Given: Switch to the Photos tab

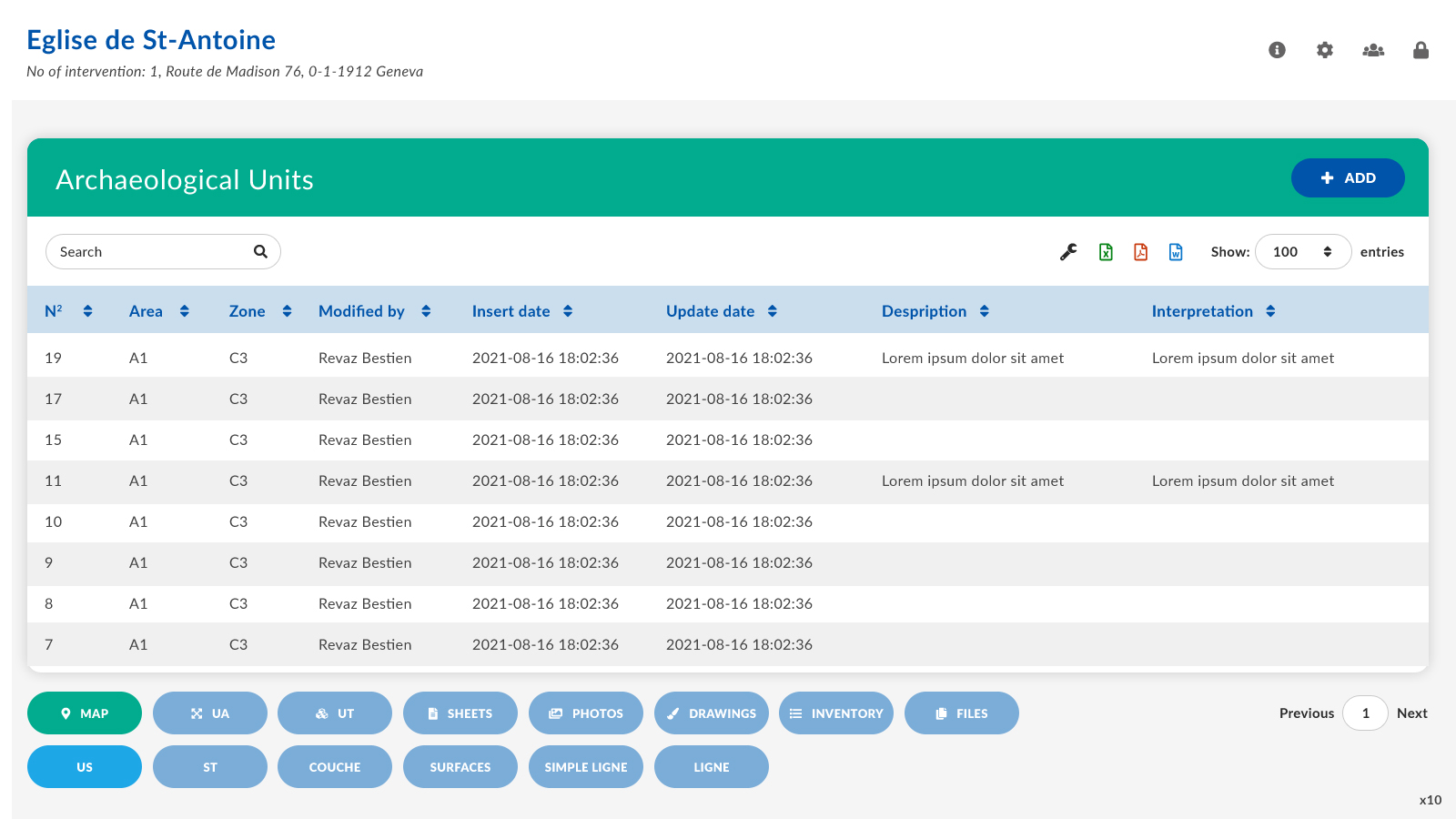Looking at the screenshot, I should pyautogui.click(x=585, y=713).
